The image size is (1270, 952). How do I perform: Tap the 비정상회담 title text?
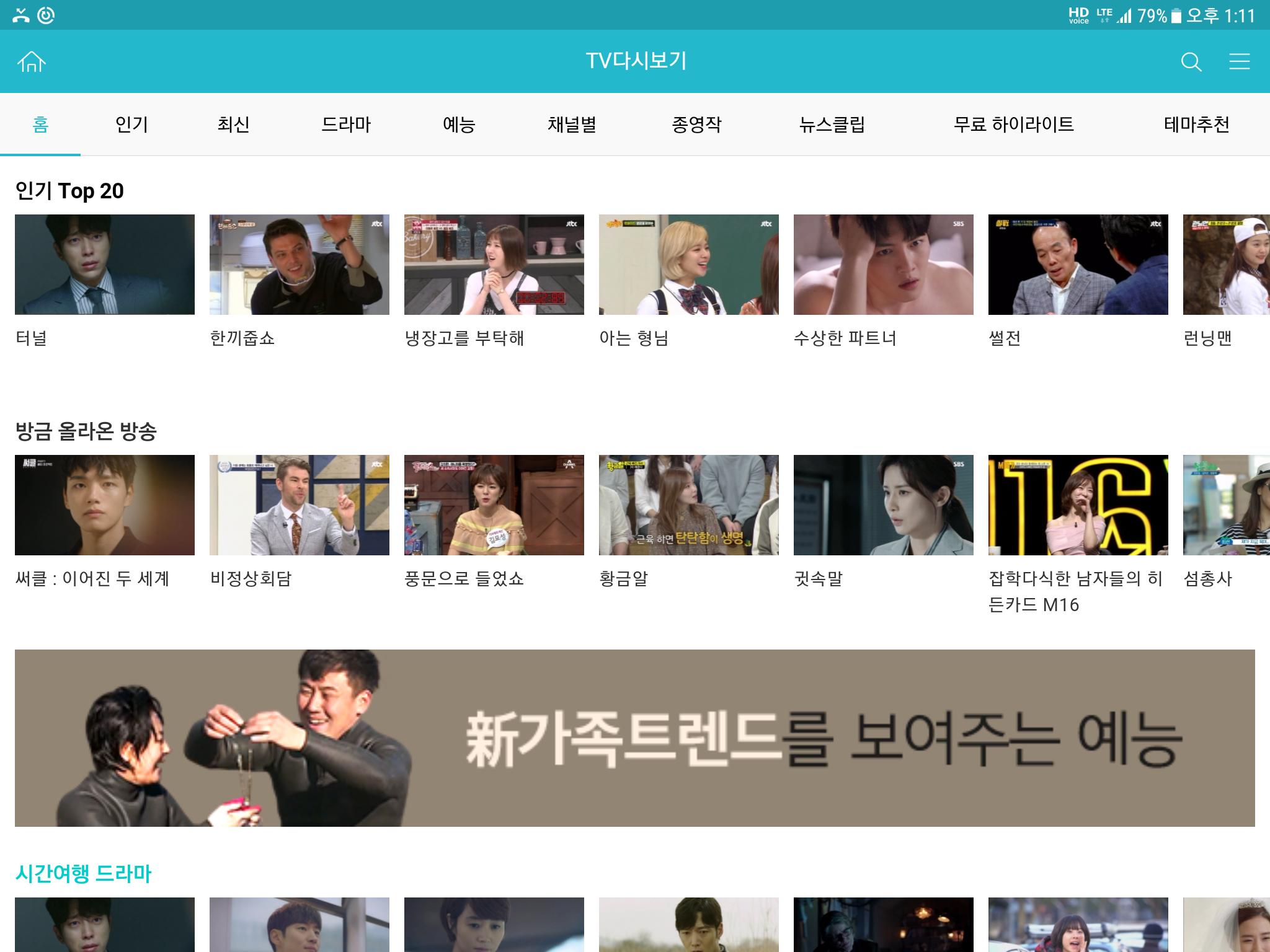pyautogui.click(x=251, y=579)
